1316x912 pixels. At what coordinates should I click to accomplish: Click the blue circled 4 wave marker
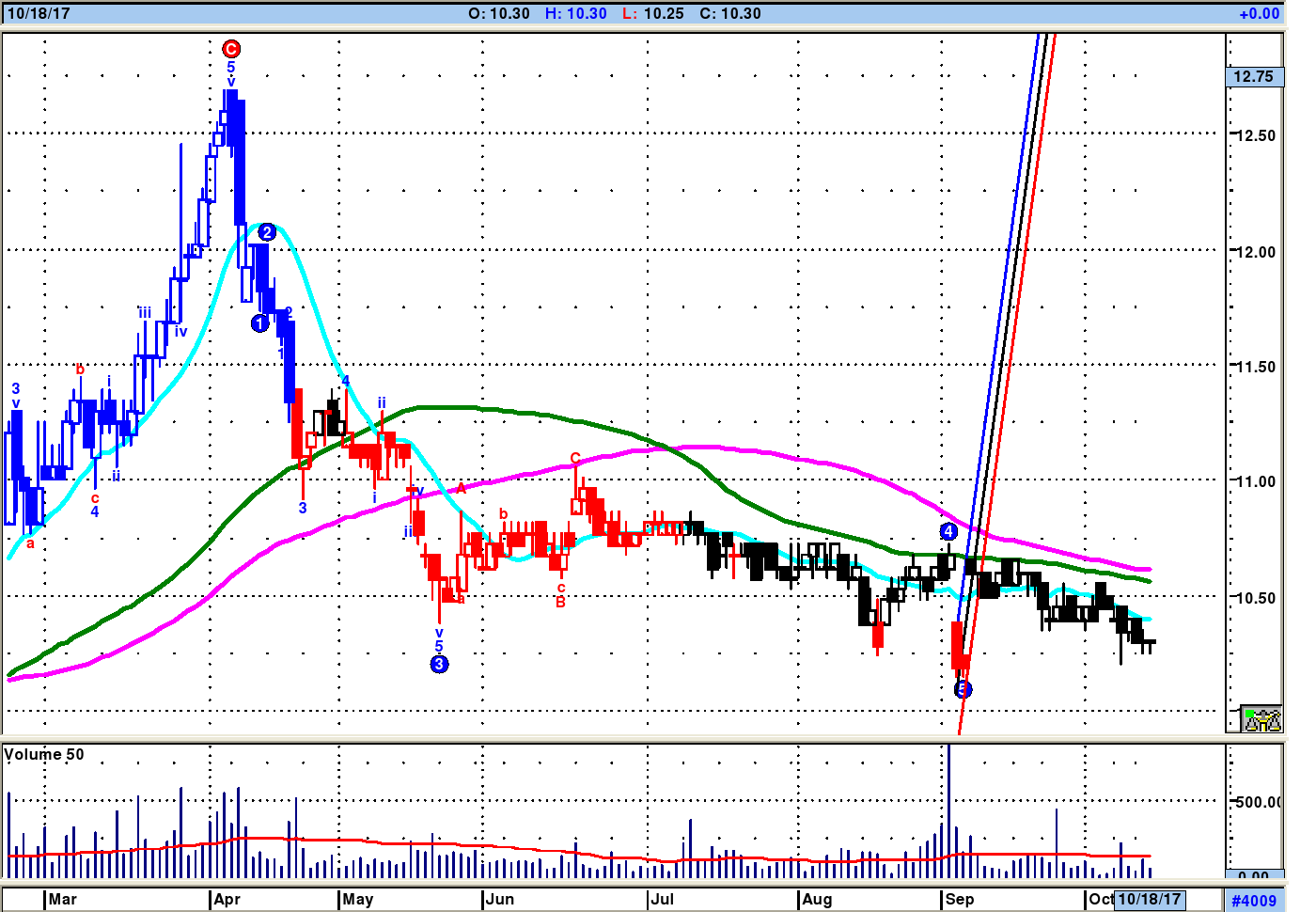pyautogui.click(x=948, y=532)
